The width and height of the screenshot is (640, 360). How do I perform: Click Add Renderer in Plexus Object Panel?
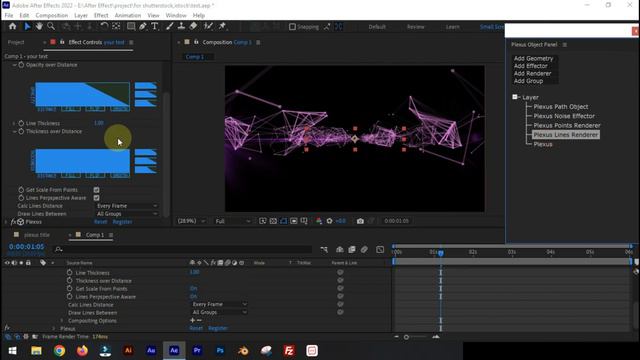pyautogui.click(x=532, y=73)
